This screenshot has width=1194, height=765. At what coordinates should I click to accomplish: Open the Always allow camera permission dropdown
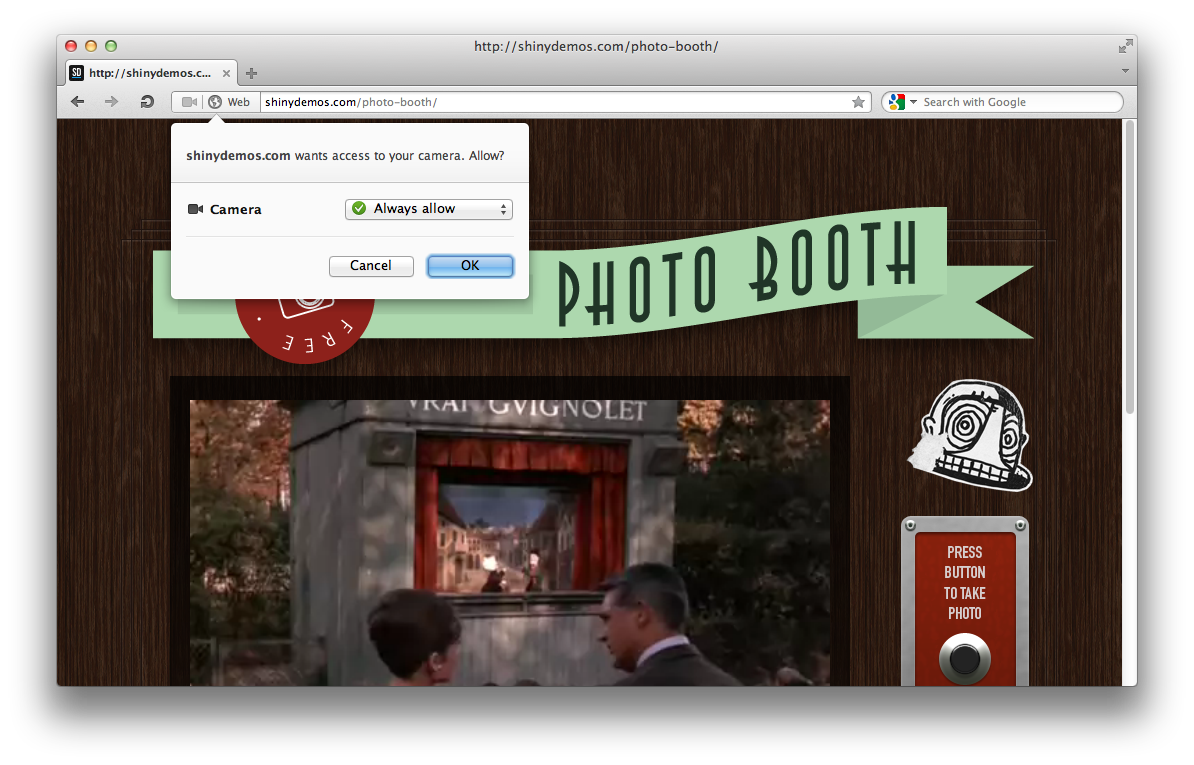(x=428, y=209)
